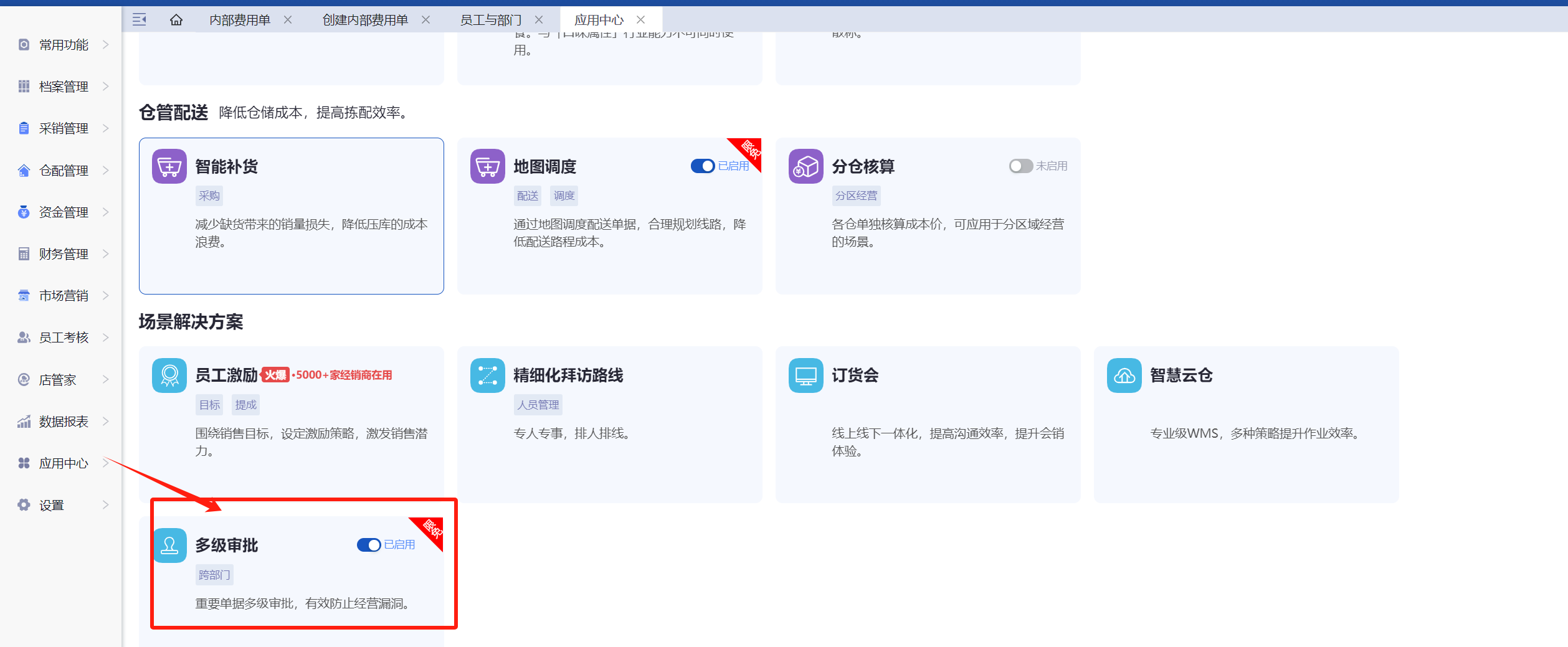The height and width of the screenshot is (647, 1568).
Task: Click the 跨部门 tag under 多级审批
Action: point(214,575)
